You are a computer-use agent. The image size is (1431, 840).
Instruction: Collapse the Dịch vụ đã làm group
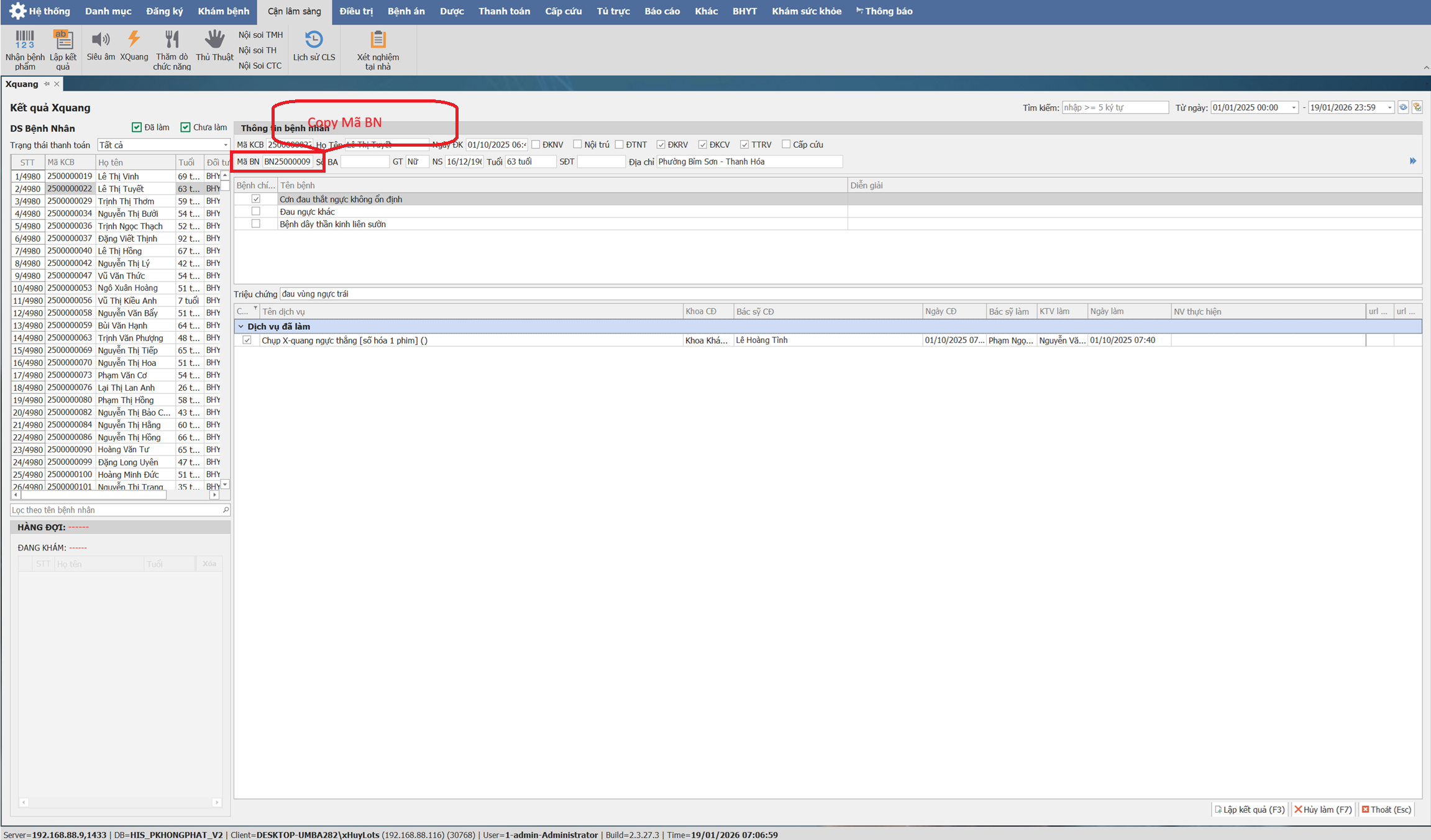pos(241,326)
